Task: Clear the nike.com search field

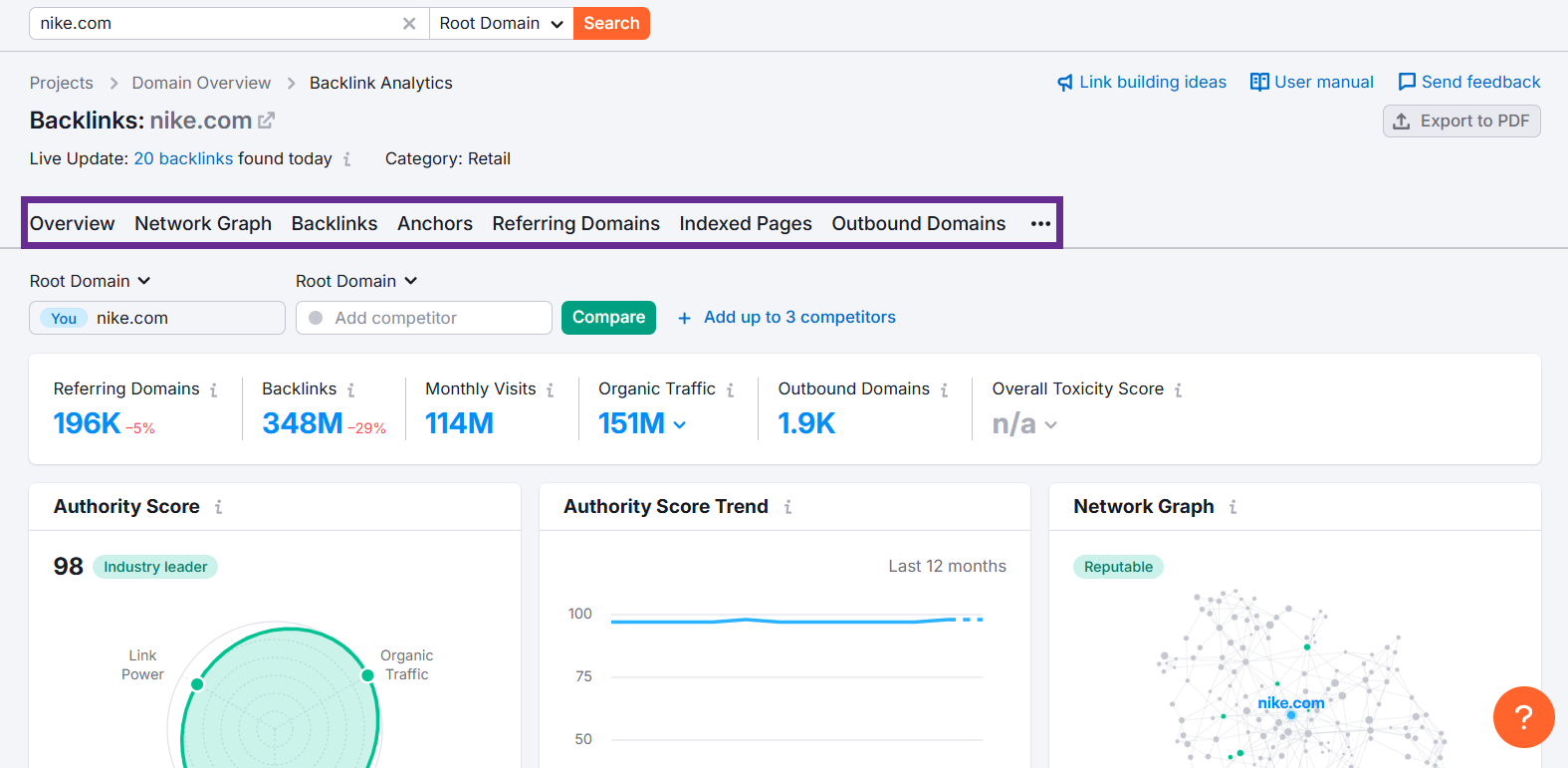Action: (409, 24)
